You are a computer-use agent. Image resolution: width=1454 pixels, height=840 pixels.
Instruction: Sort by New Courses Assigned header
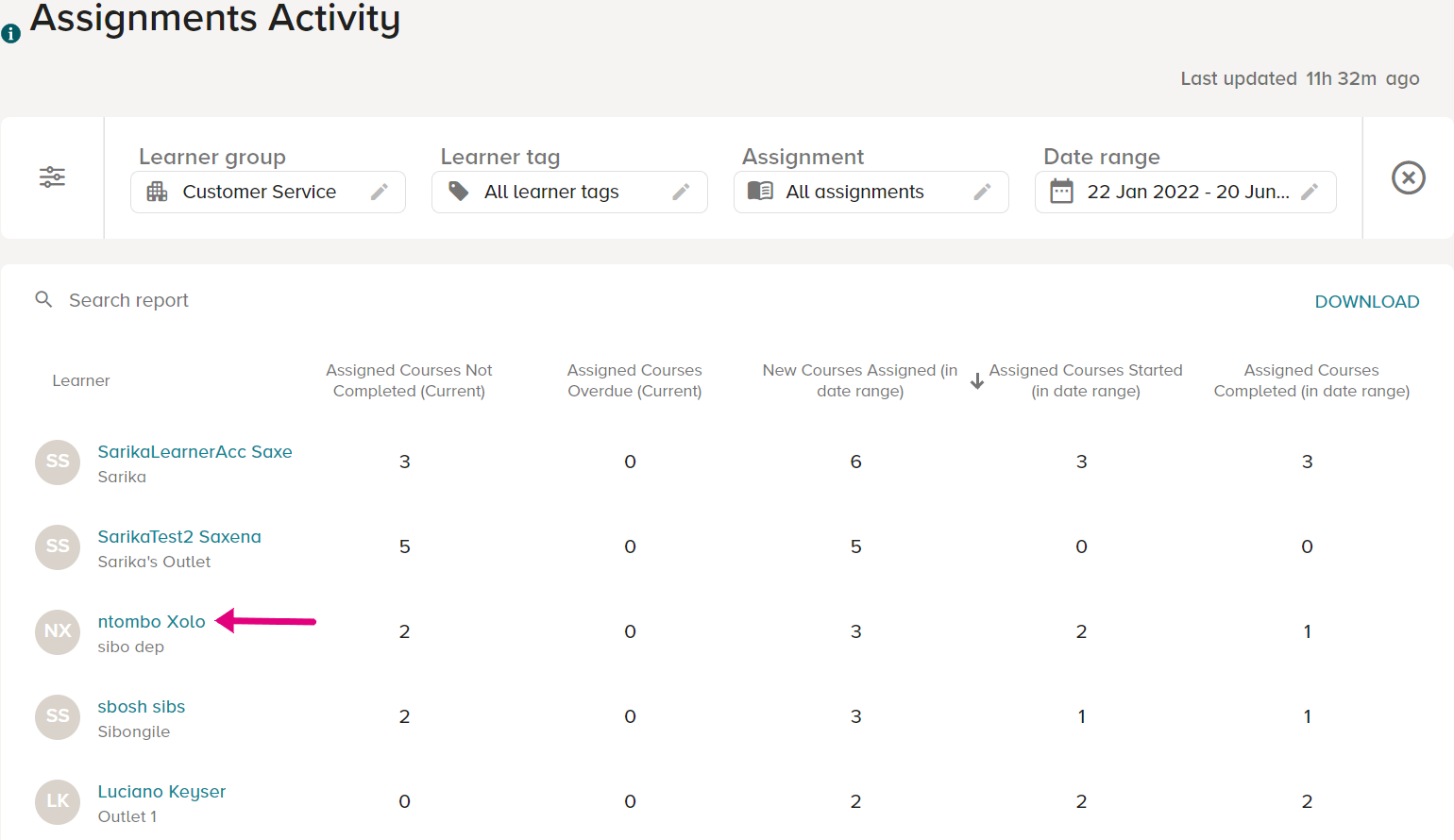point(860,380)
